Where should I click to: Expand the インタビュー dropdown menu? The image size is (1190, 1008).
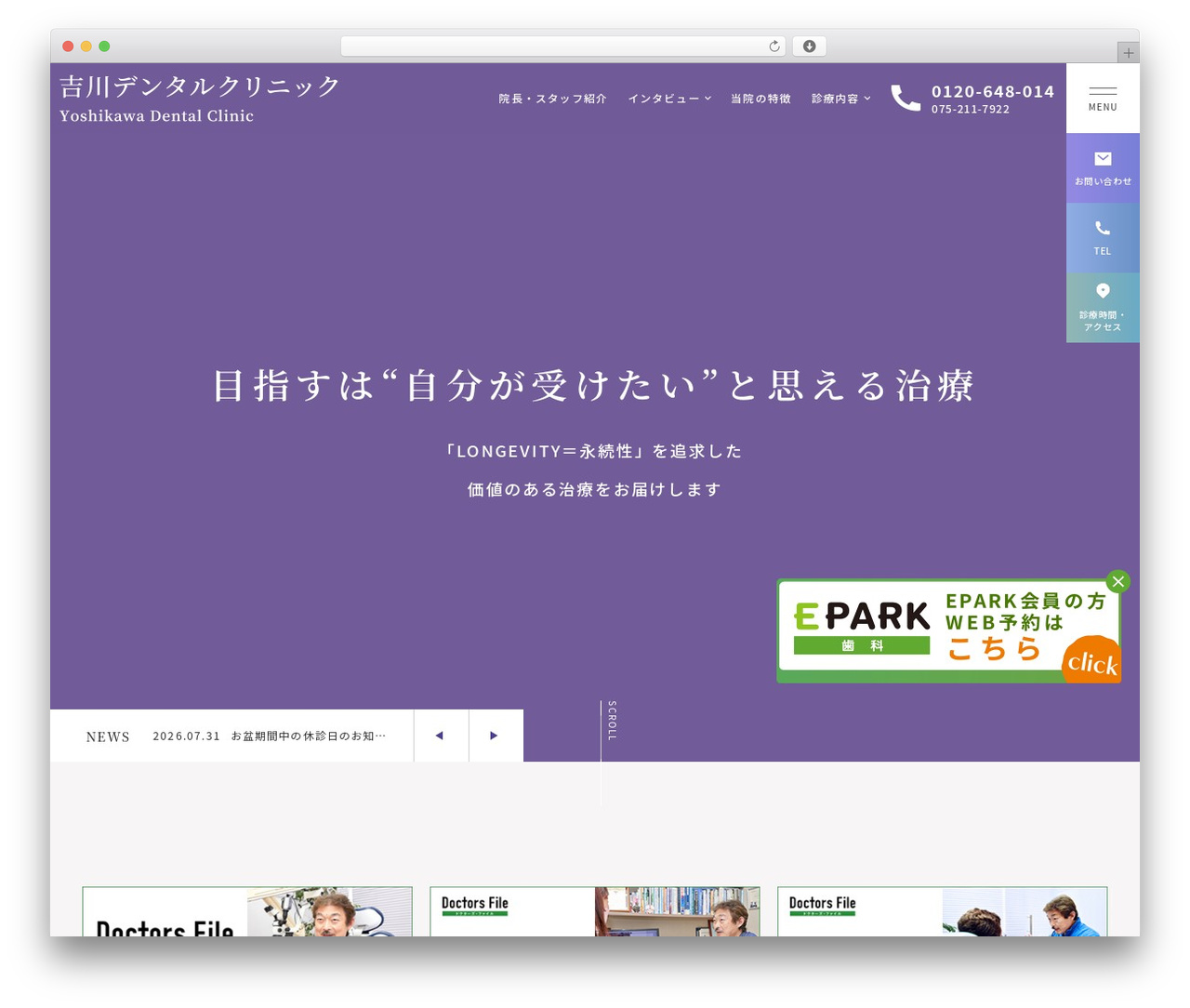(669, 99)
